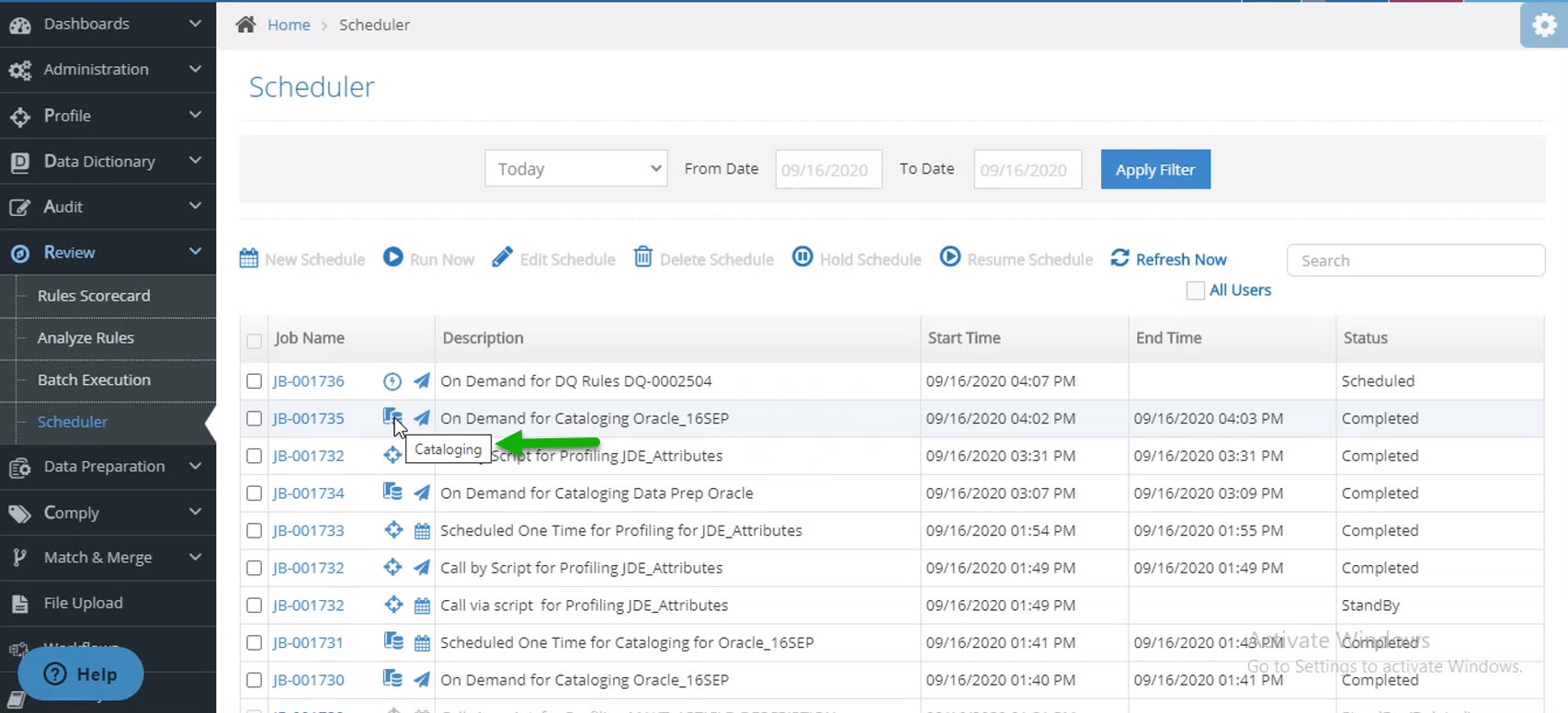Click the Data Preparation sidebar icon
This screenshot has width=1568, height=713.
[20, 468]
